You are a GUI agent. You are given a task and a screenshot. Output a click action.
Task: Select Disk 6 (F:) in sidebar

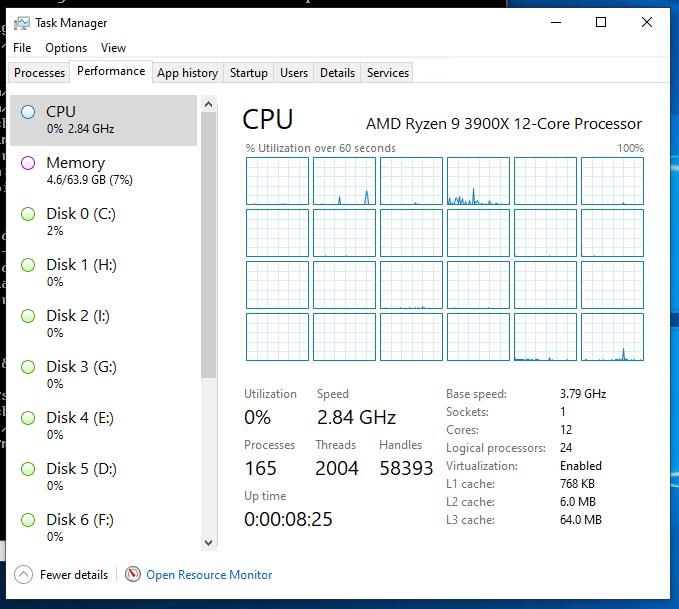[x=103, y=528]
